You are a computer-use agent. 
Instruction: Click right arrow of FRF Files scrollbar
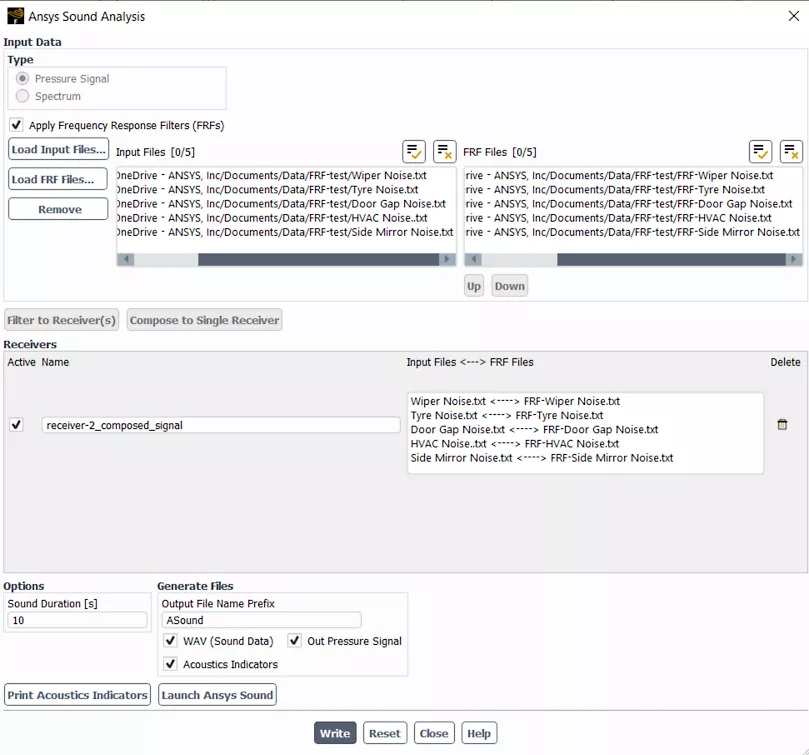(x=794, y=259)
